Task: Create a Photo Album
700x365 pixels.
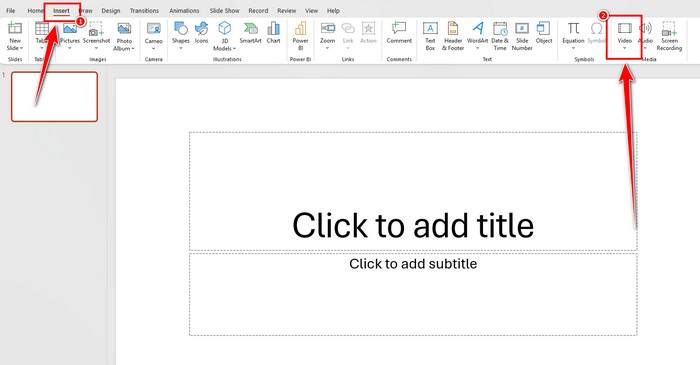Action: [x=124, y=36]
